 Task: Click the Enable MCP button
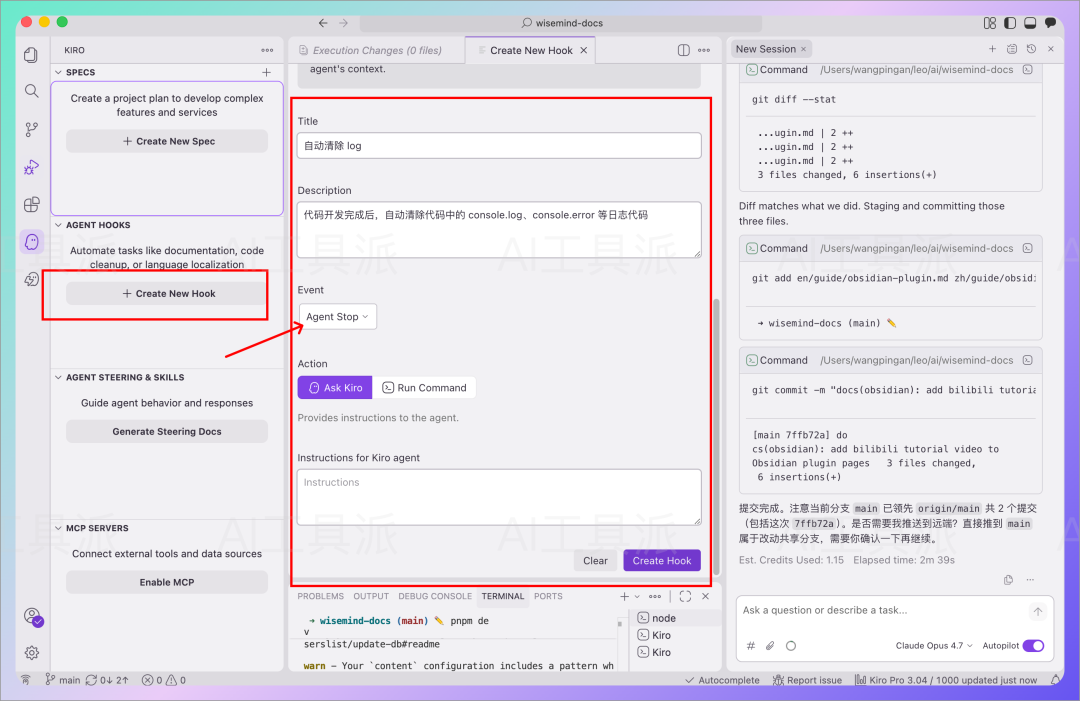tap(167, 583)
